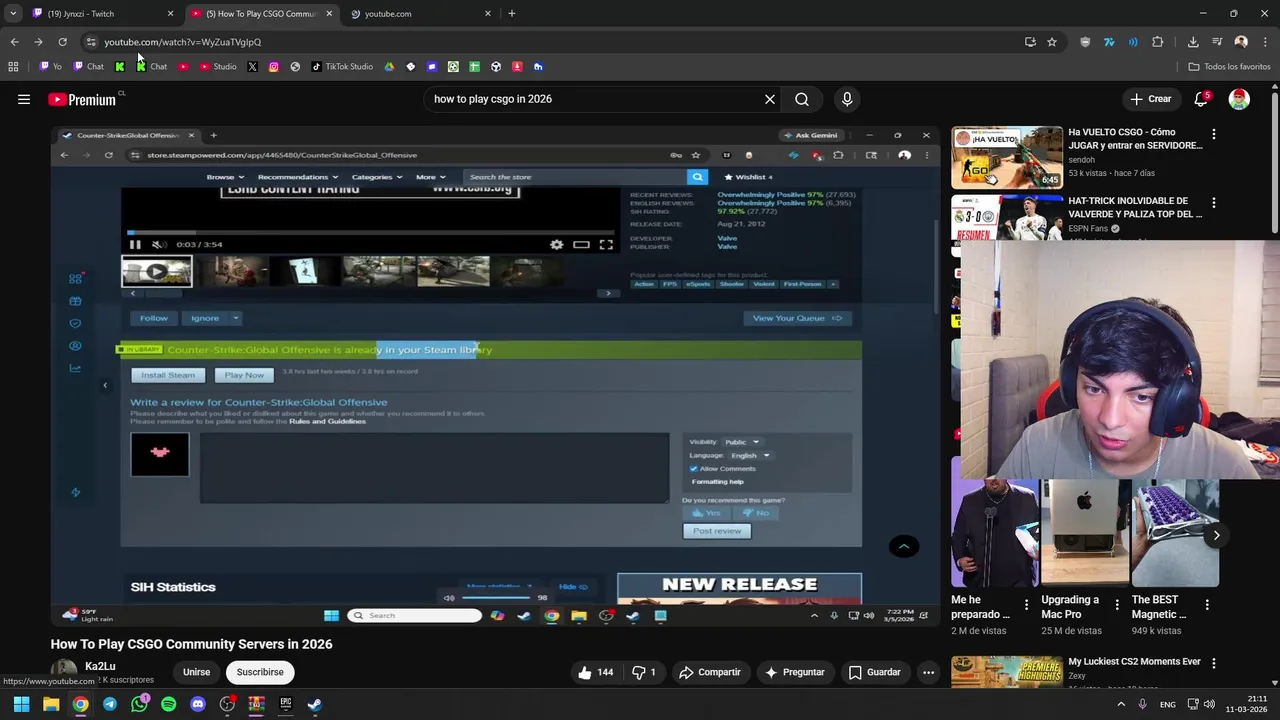Open options for Upgrading a Mac Pro short
Image resolution: width=1280 pixels, height=720 pixels.
(1116, 605)
